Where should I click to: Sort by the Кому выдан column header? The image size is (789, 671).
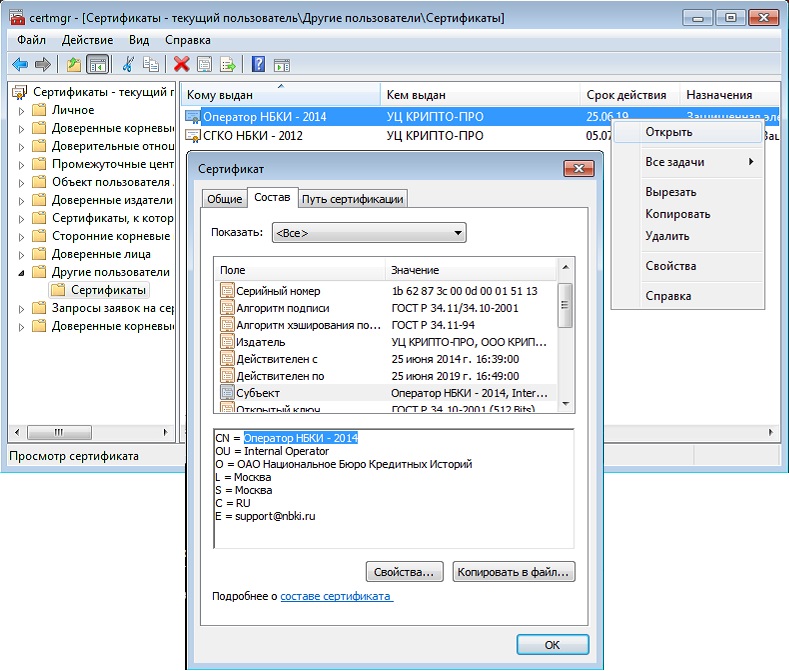pyautogui.click(x=280, y=95)
